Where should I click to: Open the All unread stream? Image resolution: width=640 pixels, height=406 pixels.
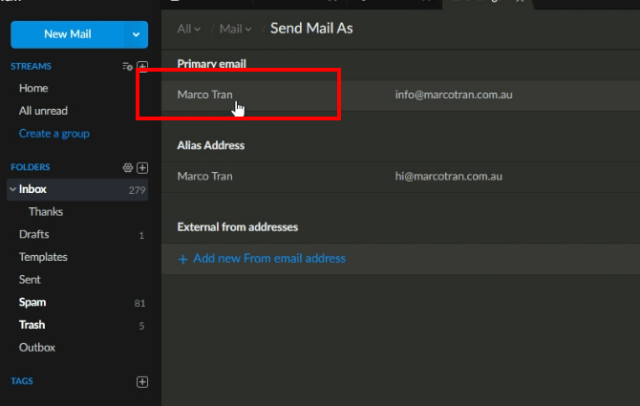[x=43, y=111]
